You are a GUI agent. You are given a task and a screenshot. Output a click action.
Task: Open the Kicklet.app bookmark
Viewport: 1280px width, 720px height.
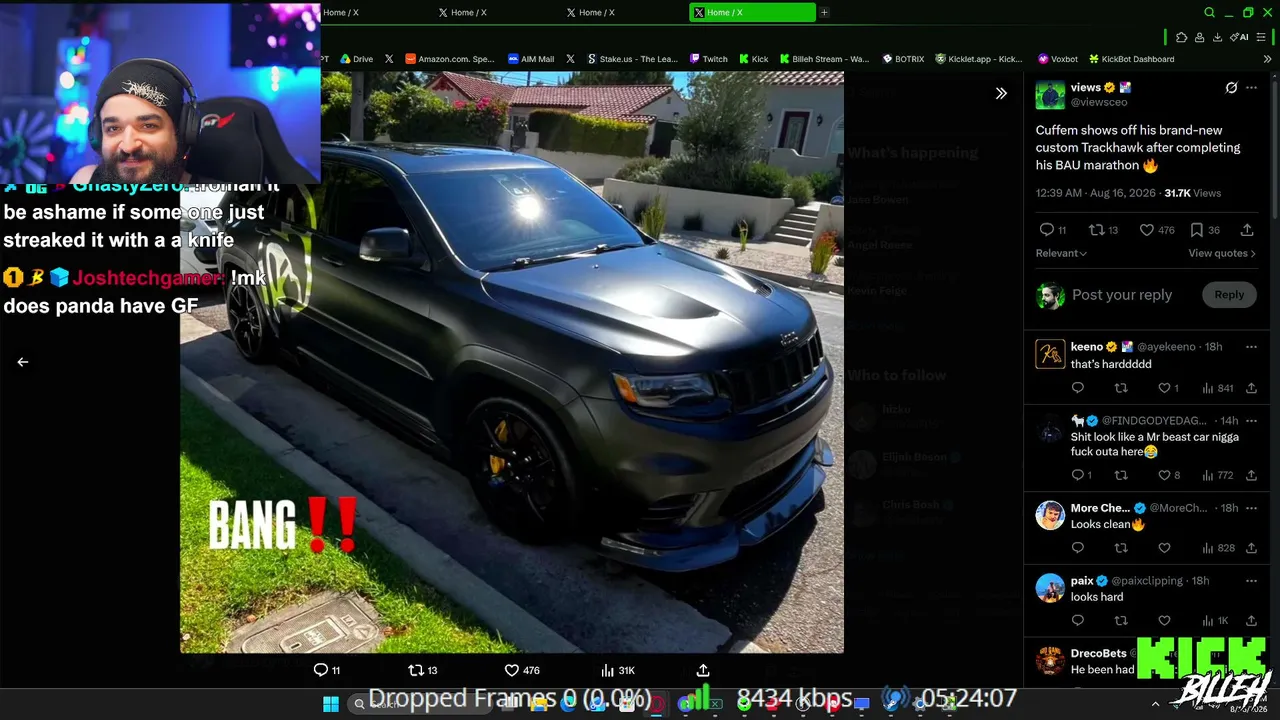coord(979,59)
